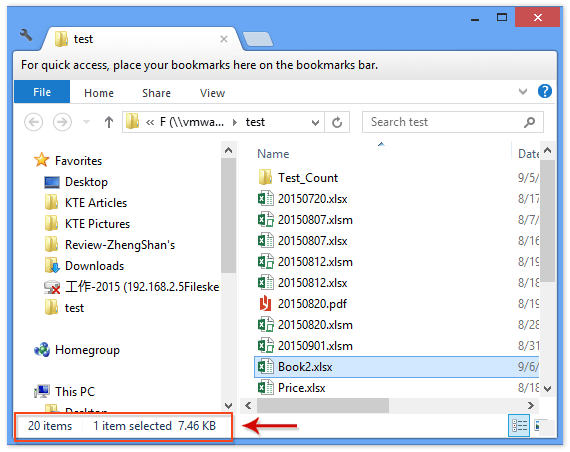Viewport: 570px width, 452px height.
Task: Expand the ribbon with the chevron
Action: [x=523, y=91]
